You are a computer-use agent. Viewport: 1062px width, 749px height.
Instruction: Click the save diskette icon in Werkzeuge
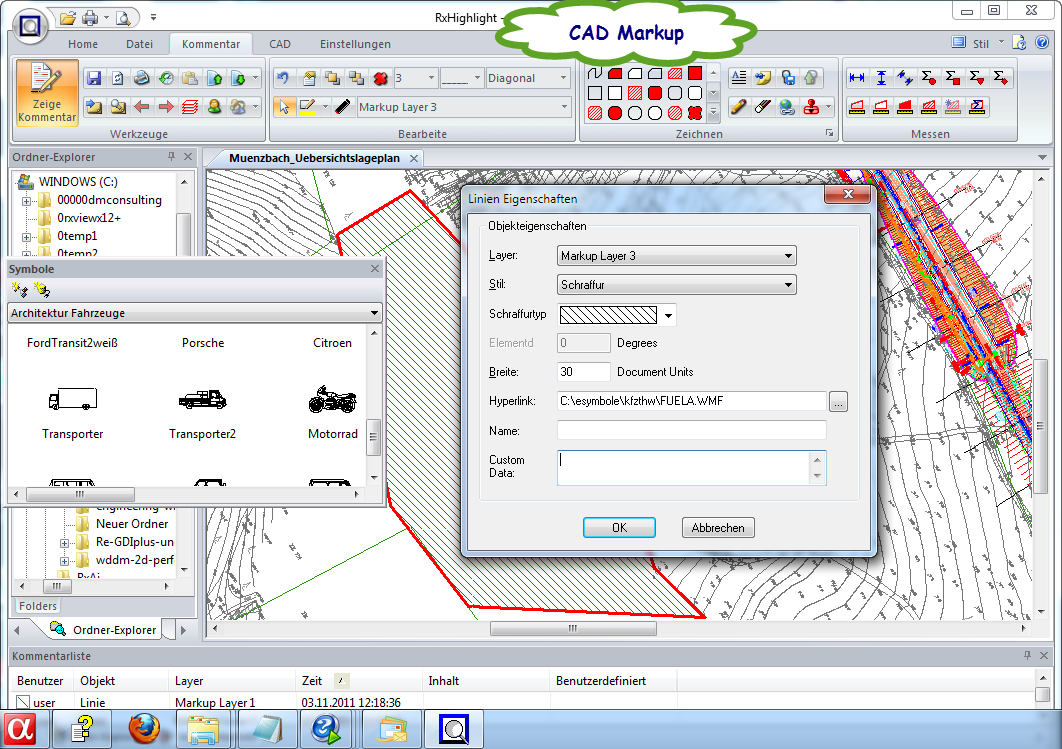coord(94,78)
